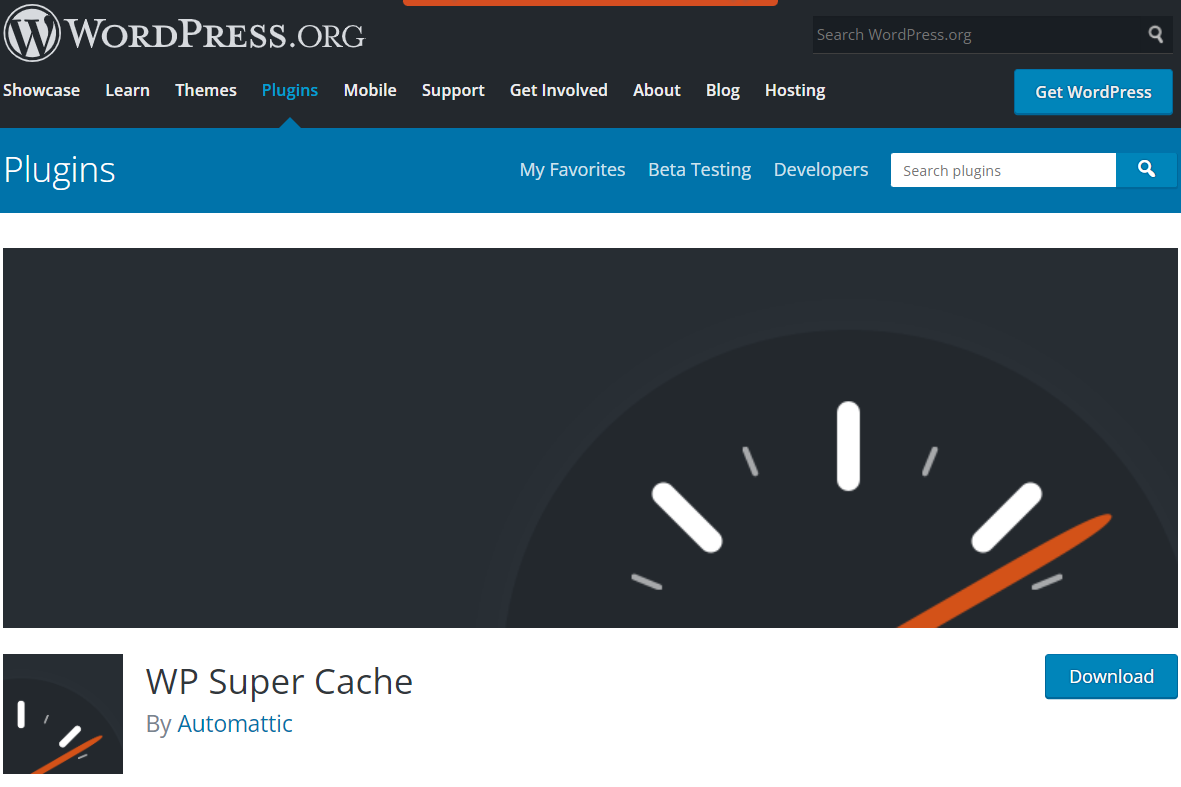Visit the Get Involved page
The height and width of the screenshot is (787, 1181).
pyautogui.click(x=558, y=90)
